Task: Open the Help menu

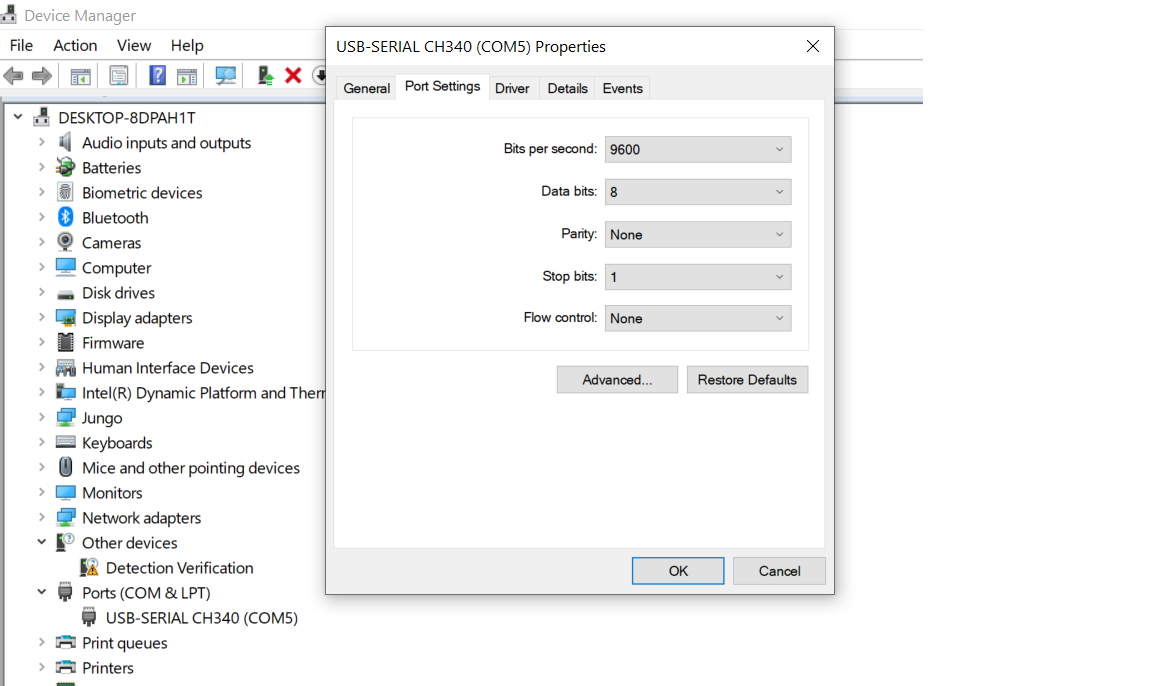Action: click(x=187, y=46)
